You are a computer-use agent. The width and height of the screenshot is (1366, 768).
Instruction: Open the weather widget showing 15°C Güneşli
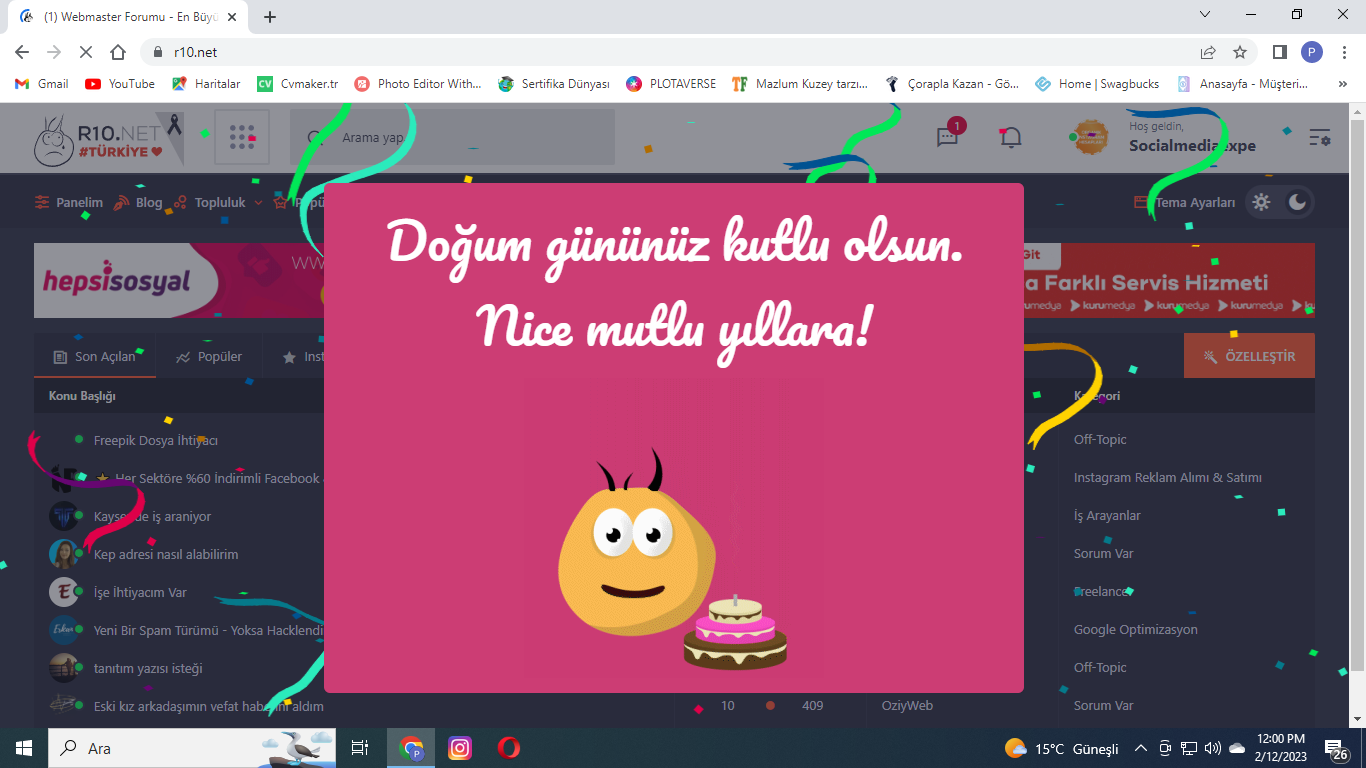(x=1062, y=748)
